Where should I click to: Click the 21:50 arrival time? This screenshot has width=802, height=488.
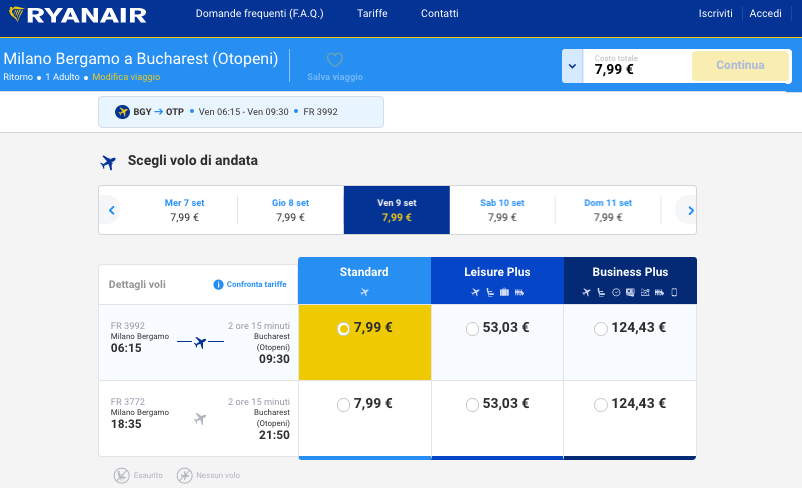click(274, 435)
